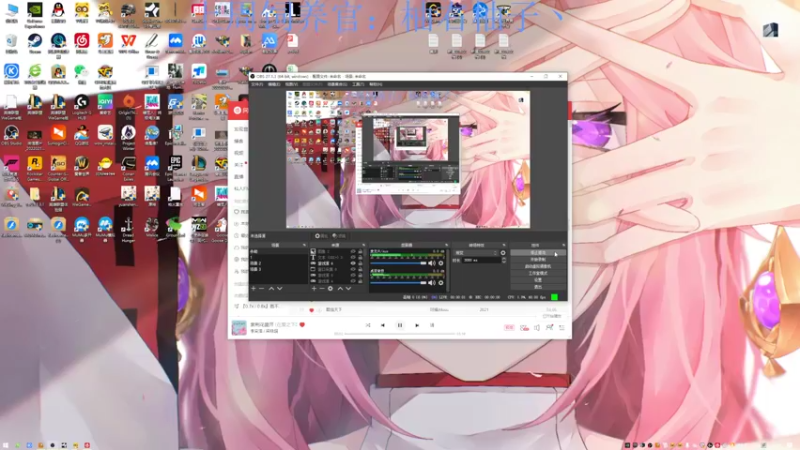800x450 pixels.
Task: Open Rockstar Games Launcher desktop icon
Action: pos(35,167)
